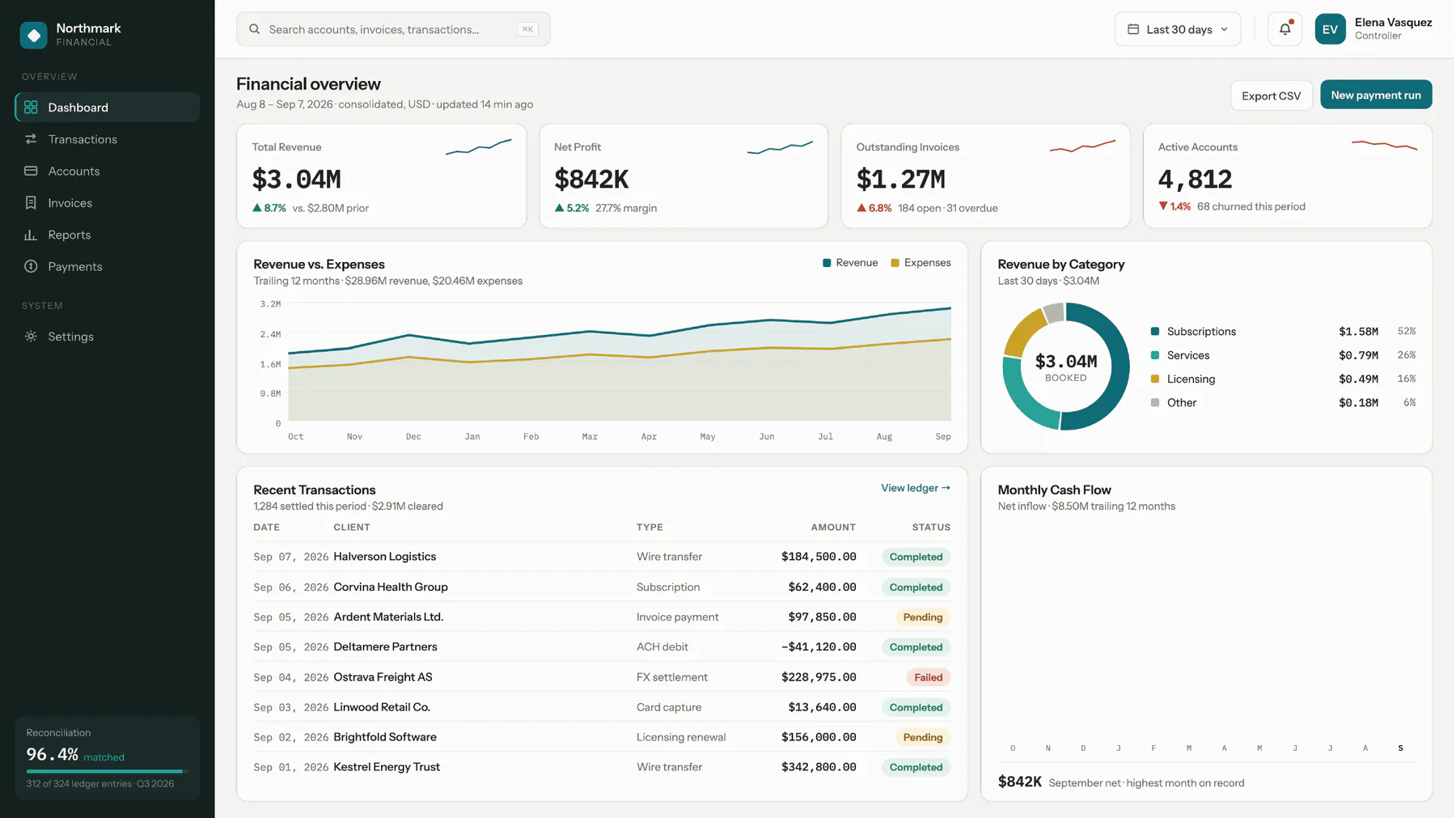
Task: Click the Northmark Financial logo icon
Action: 33,35
